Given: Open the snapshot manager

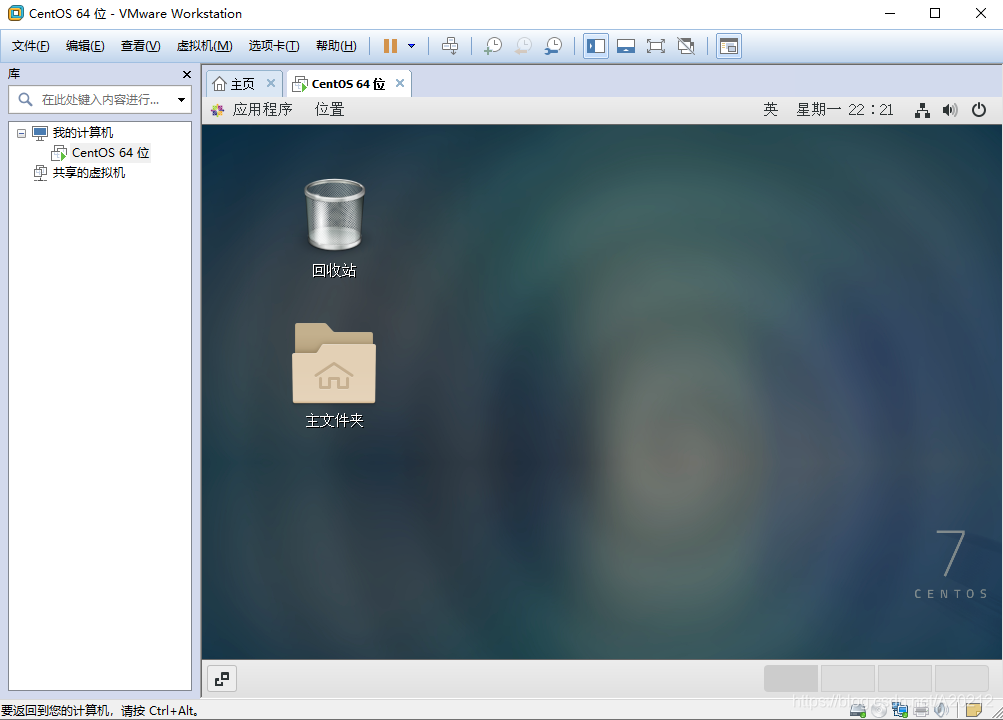Looking at the screenshot, I should coord(553,46).
